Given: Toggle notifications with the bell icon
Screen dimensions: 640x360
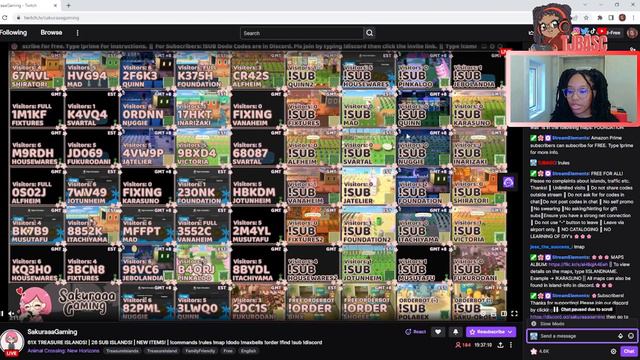Looking at the screenshot, I should click(456, 332).
